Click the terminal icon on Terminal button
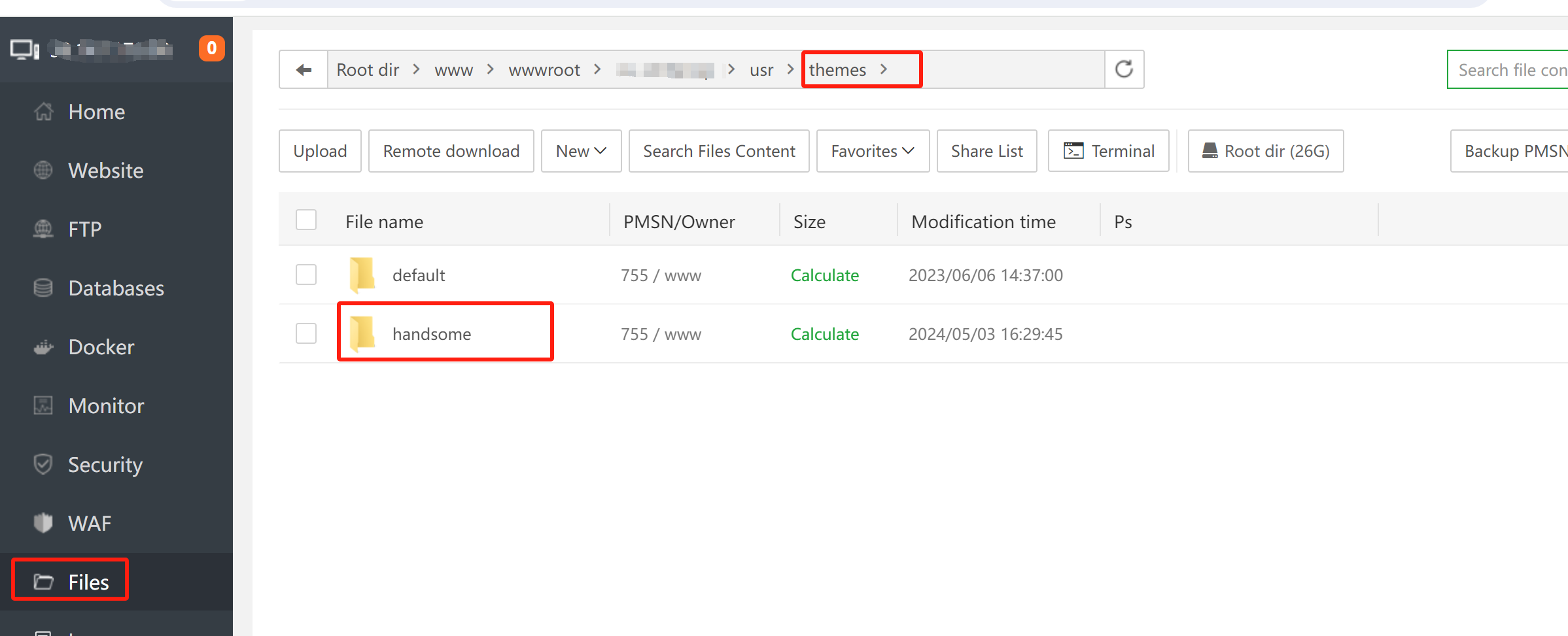 [x=1073, y=151]
